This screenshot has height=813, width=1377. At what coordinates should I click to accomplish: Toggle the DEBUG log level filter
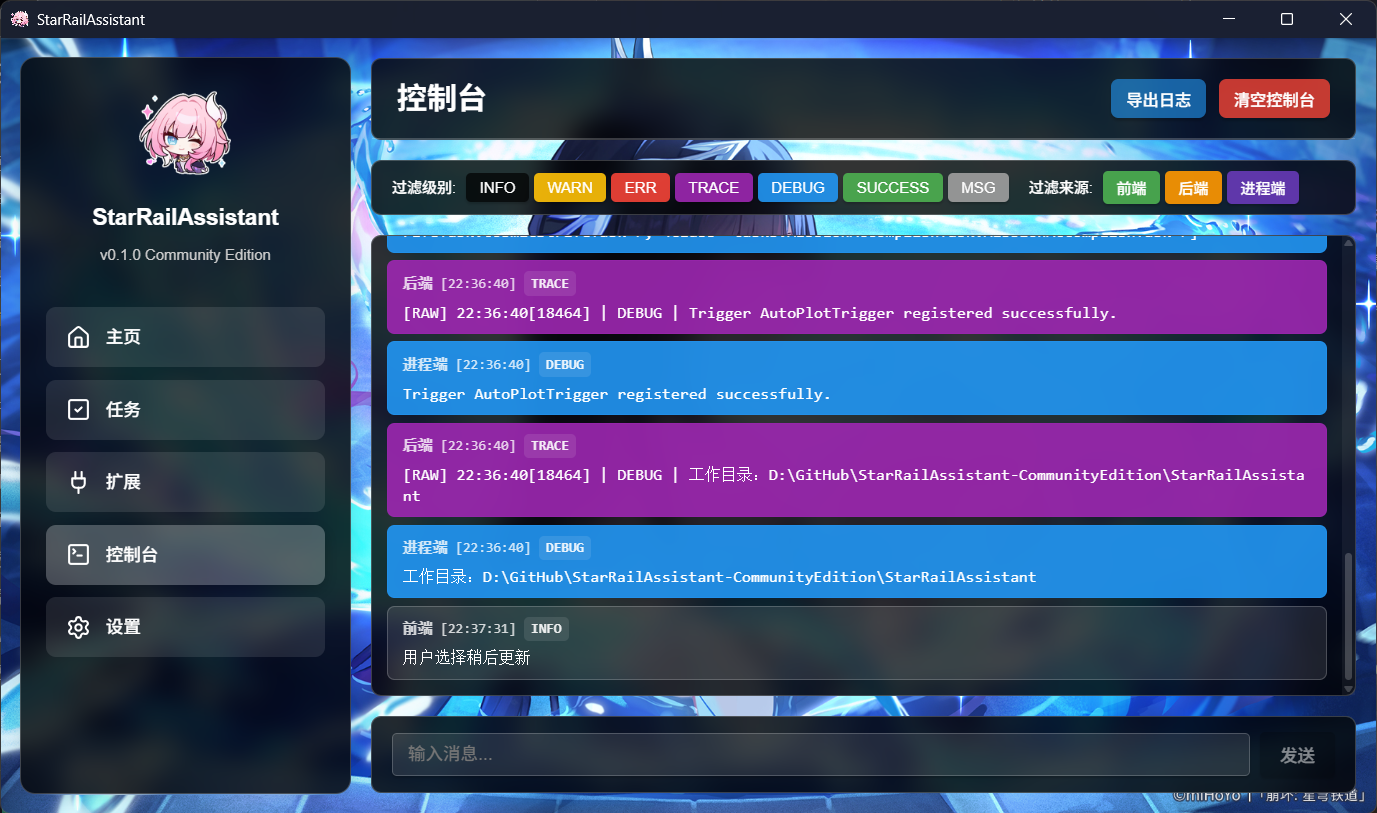tap(797, 187)
